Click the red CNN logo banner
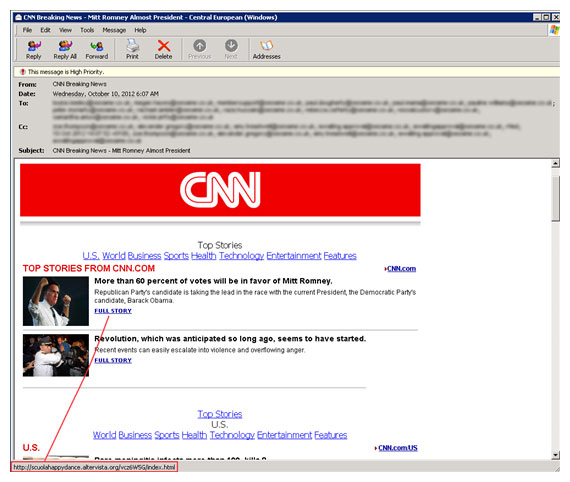The image size is (570, 482). point(220,190)
